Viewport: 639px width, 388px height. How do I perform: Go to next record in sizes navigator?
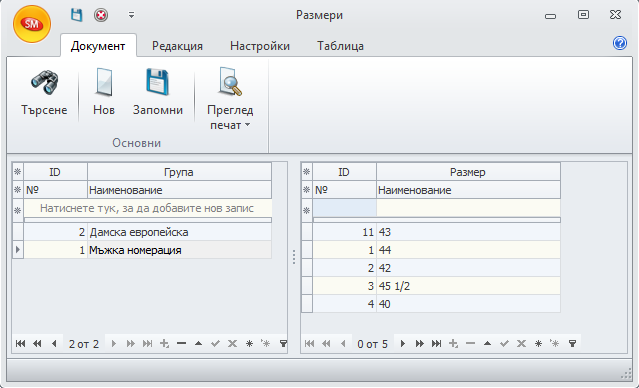click(x=403, y=344)
